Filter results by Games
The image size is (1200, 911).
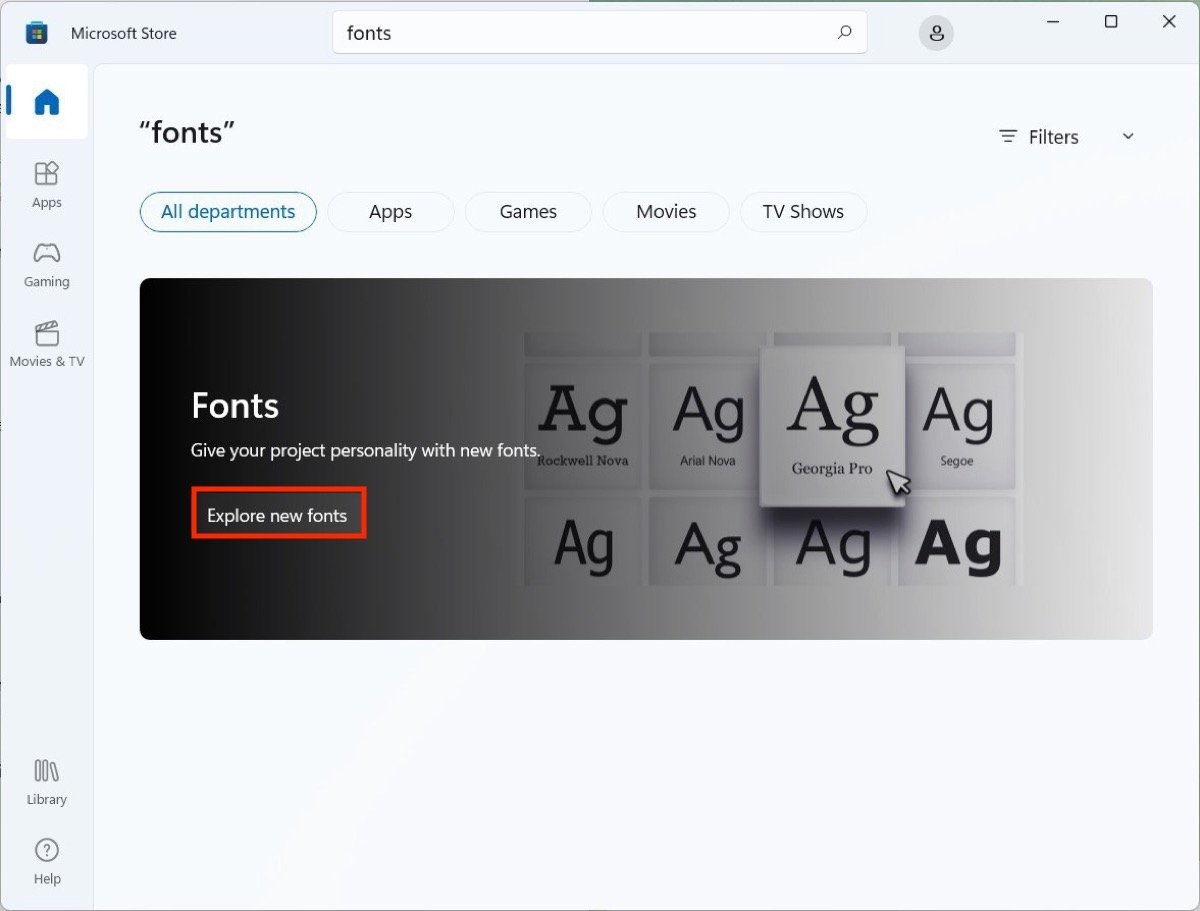[x=528, y=212]
